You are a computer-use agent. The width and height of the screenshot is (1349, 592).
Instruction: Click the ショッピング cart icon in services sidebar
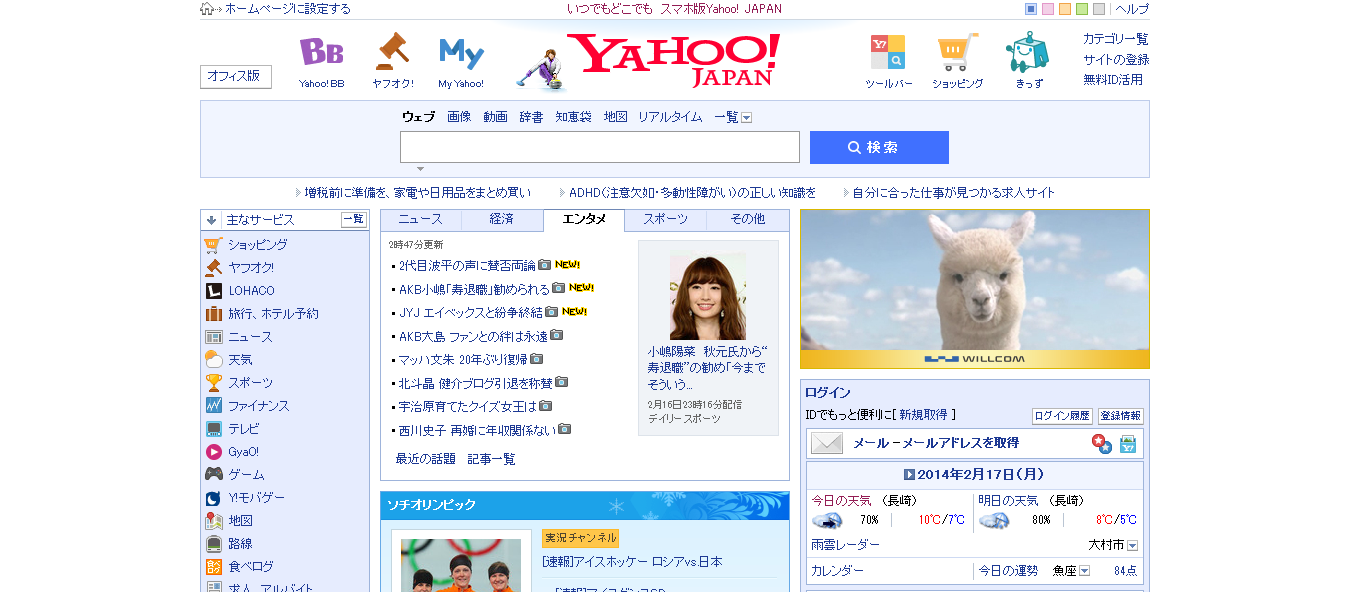click(x=213, y=244)
